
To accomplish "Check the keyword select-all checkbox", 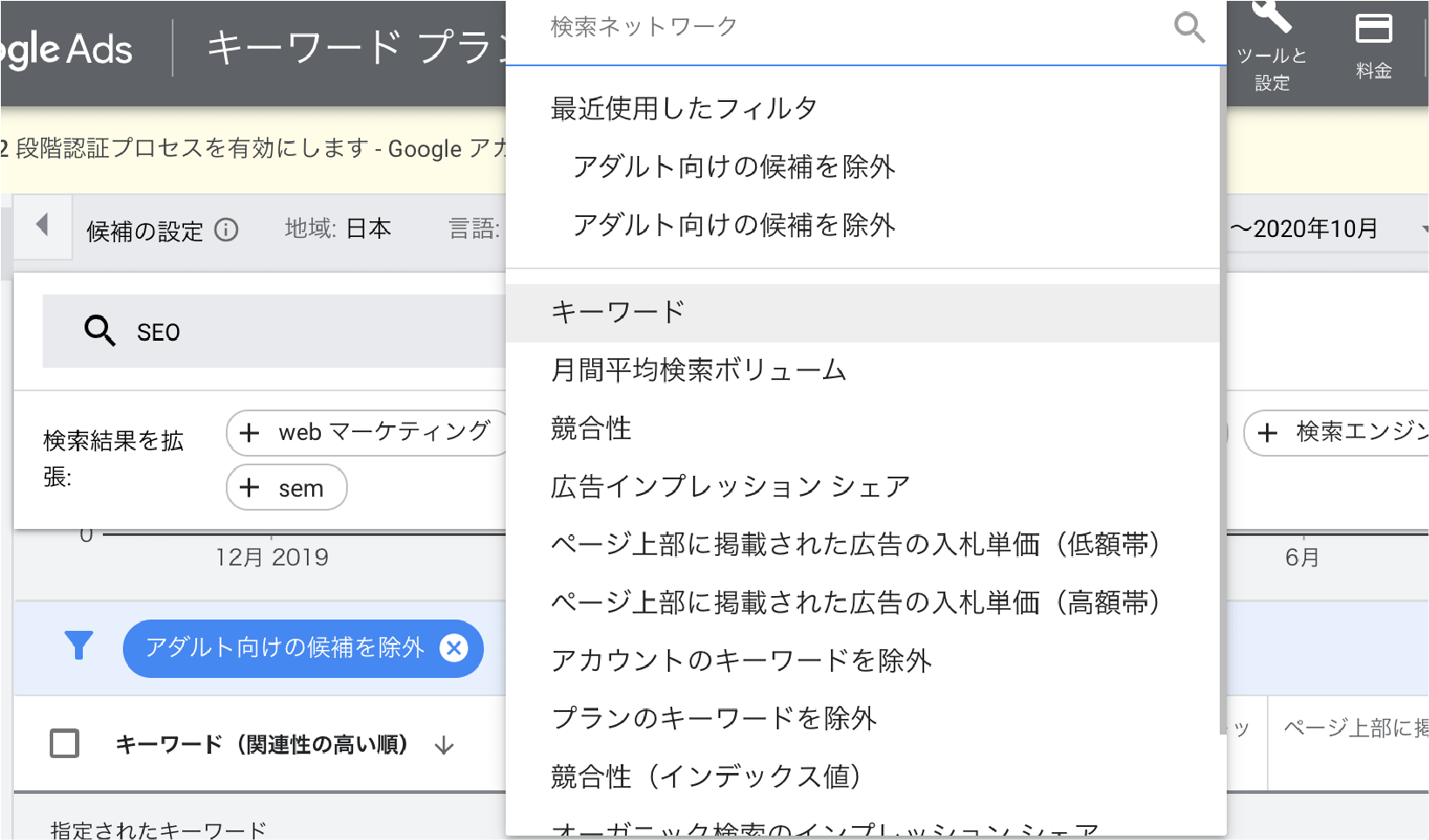I will point(65,743).
